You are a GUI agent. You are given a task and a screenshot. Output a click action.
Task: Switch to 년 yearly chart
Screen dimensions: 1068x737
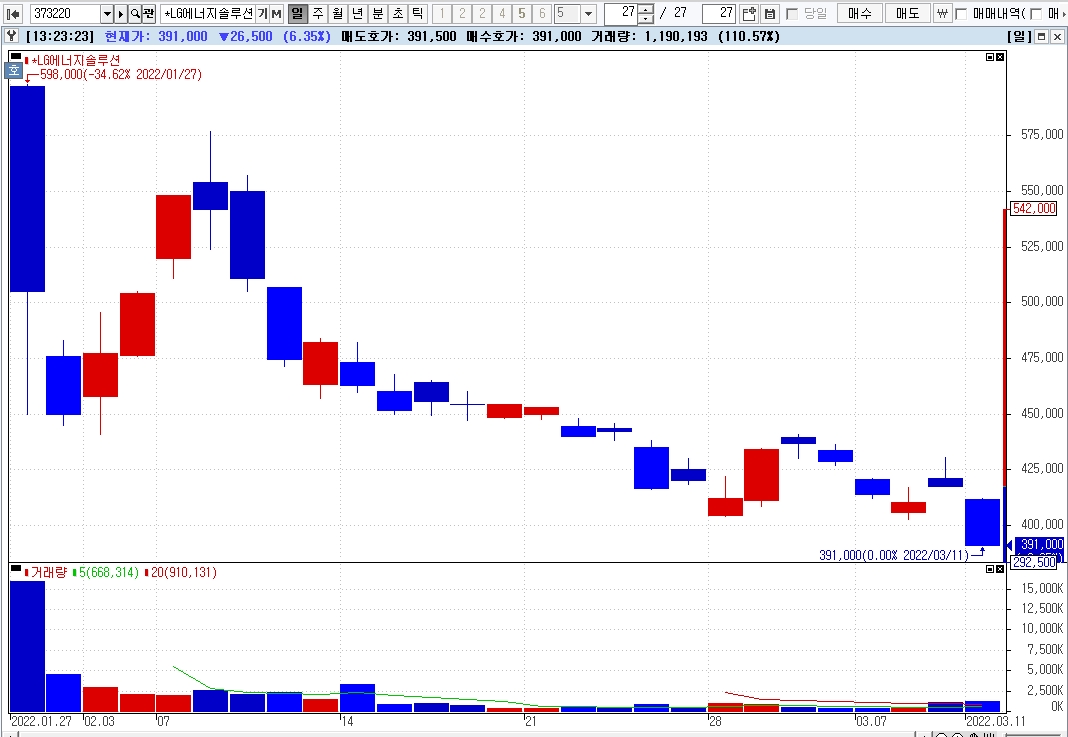tap(358, 13)
